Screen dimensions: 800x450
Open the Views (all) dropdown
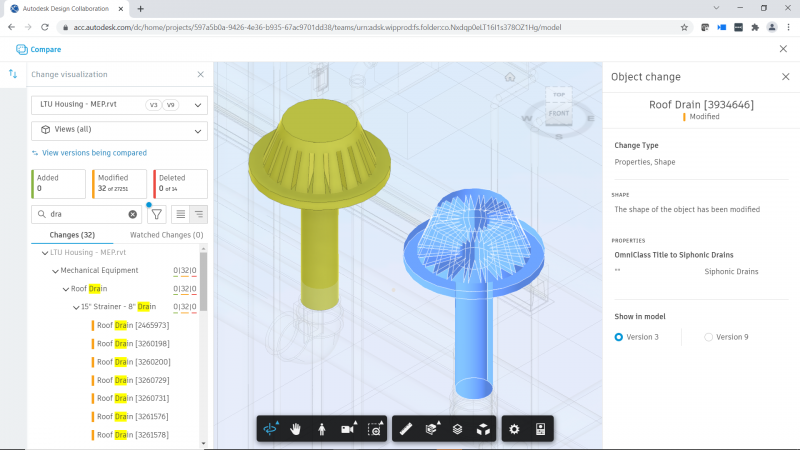(119, 130)
